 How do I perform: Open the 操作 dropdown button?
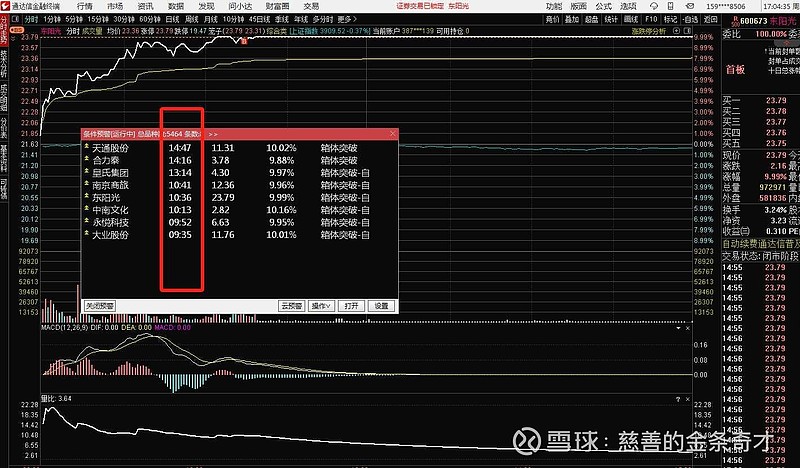(321, 306)
